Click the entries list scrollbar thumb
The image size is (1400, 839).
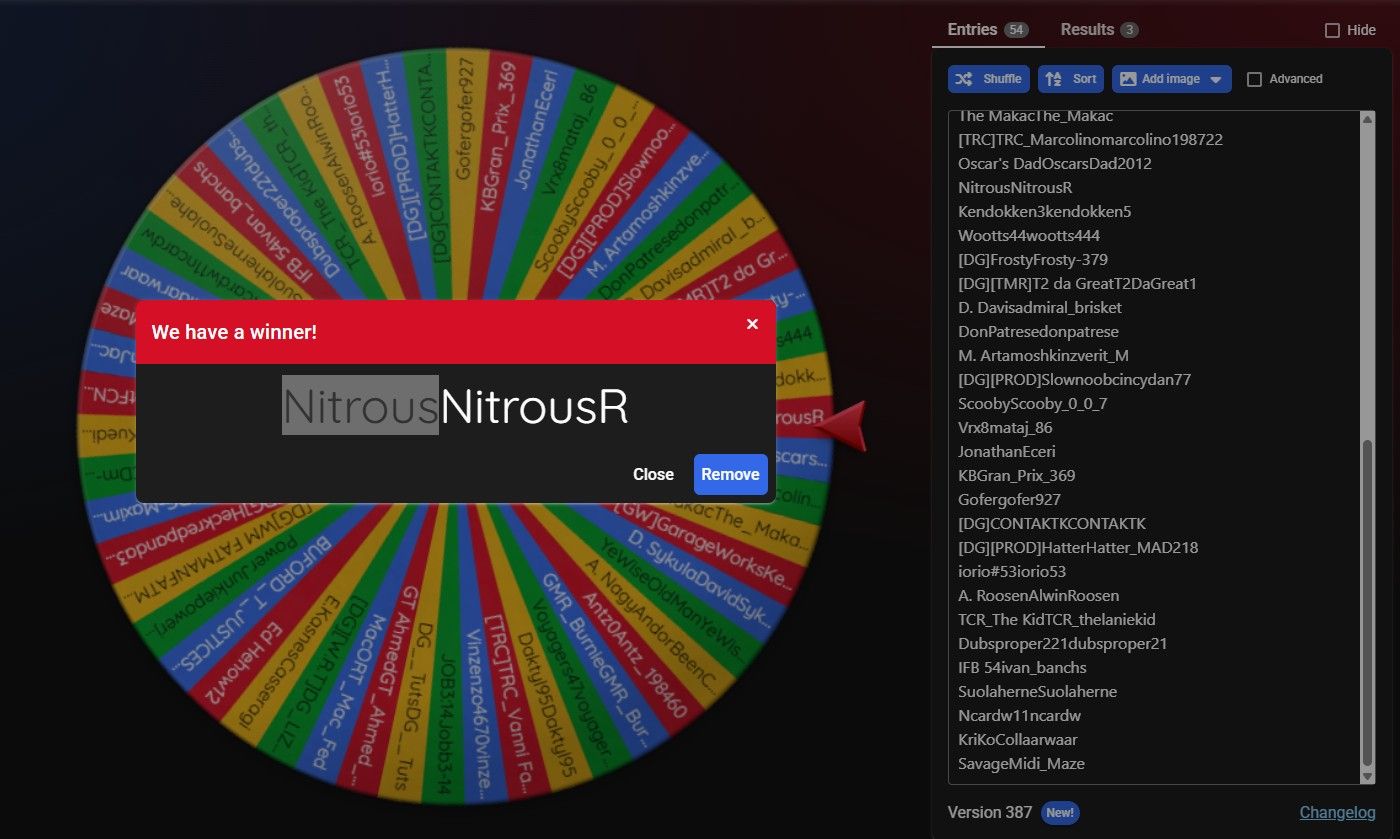point(1367,600)
